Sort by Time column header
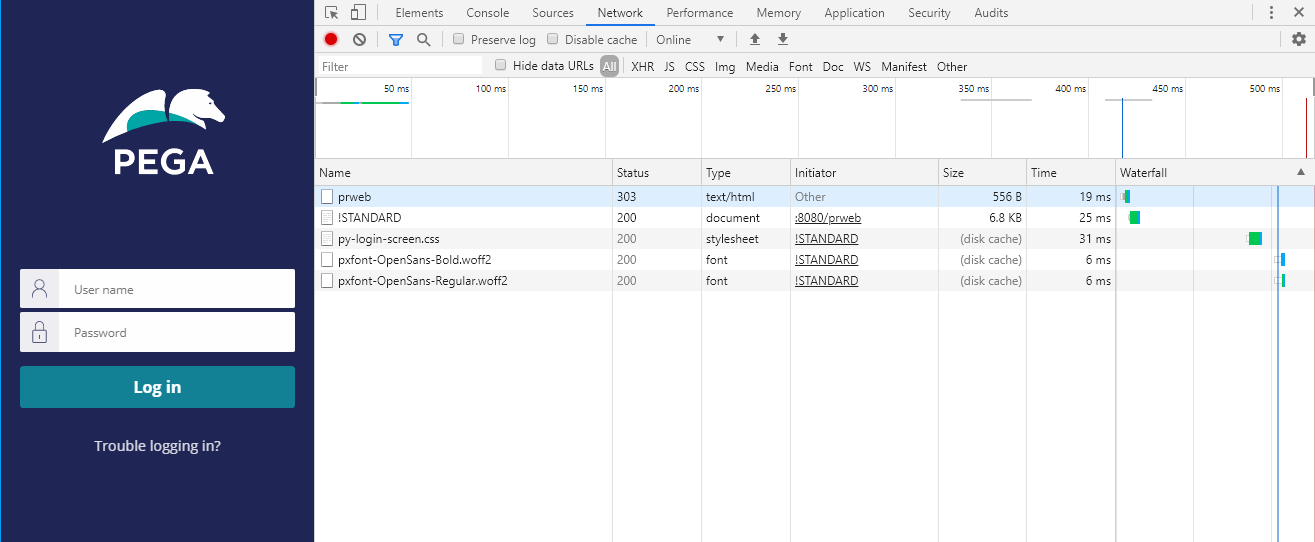The width and height of the screenshot is (1315, 542). click(1071, 173)
